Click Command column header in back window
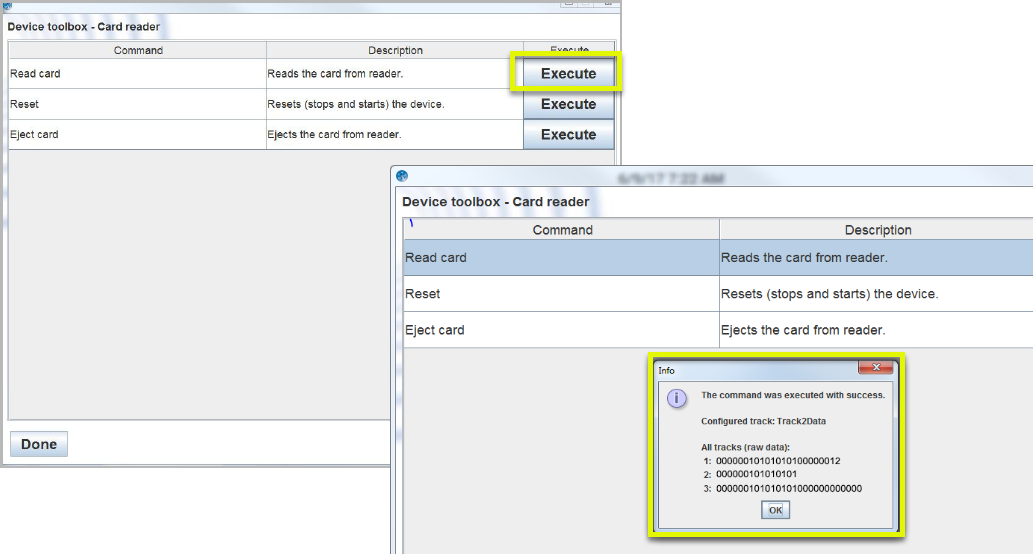 138,50
